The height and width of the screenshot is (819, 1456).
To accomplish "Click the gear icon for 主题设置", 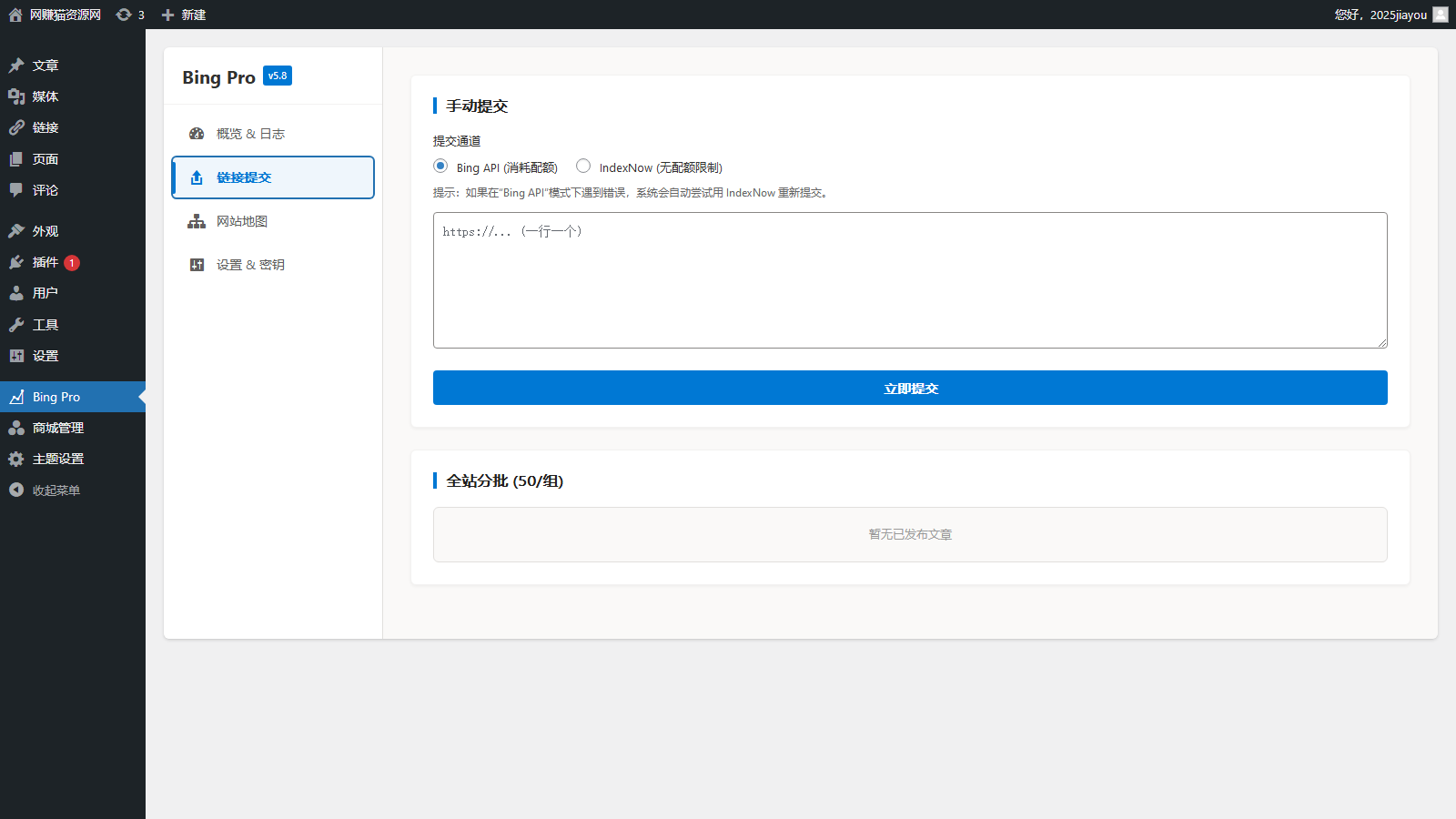I will click(16, 460).
